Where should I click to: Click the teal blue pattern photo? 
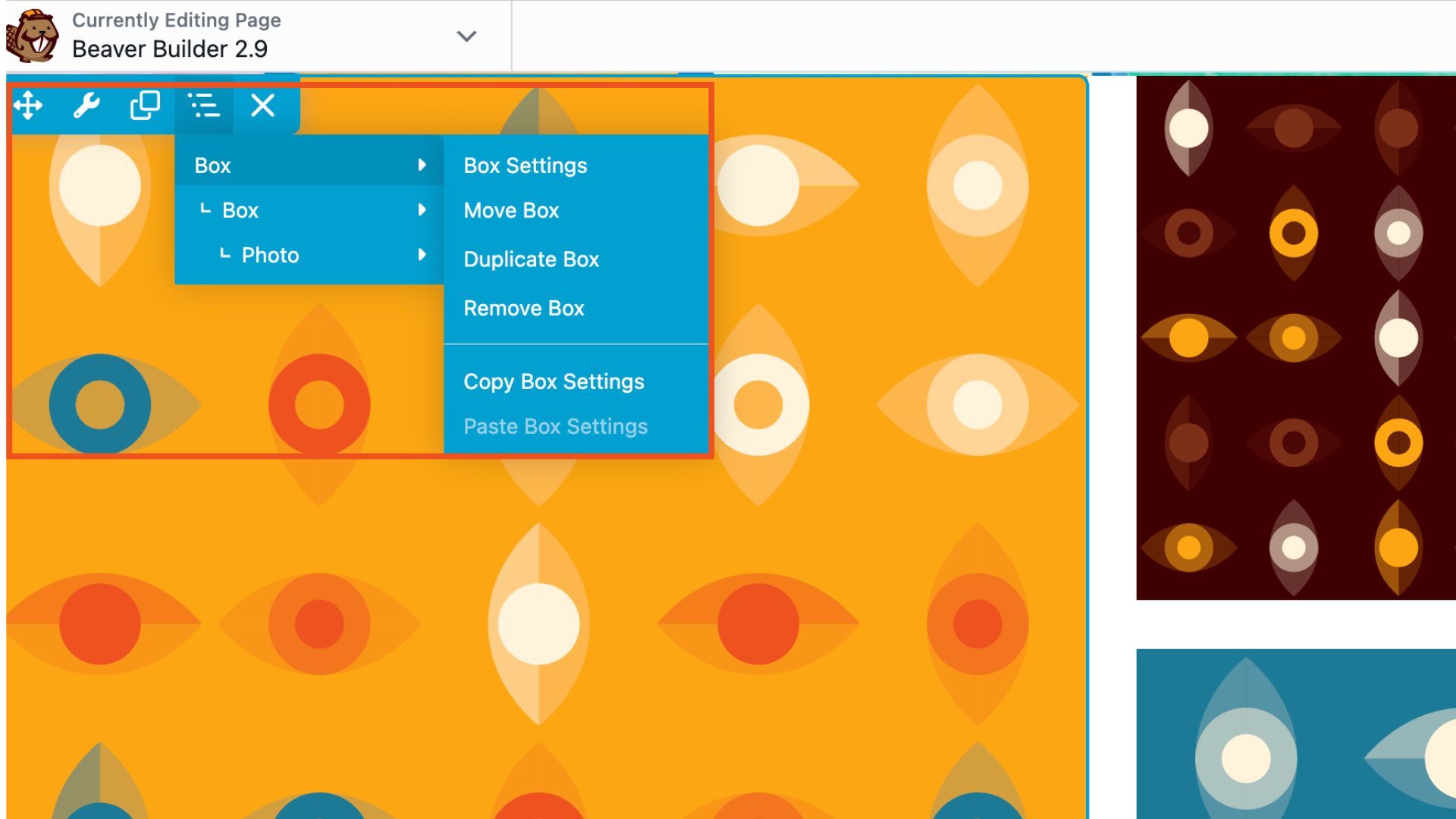[1295, 733]
